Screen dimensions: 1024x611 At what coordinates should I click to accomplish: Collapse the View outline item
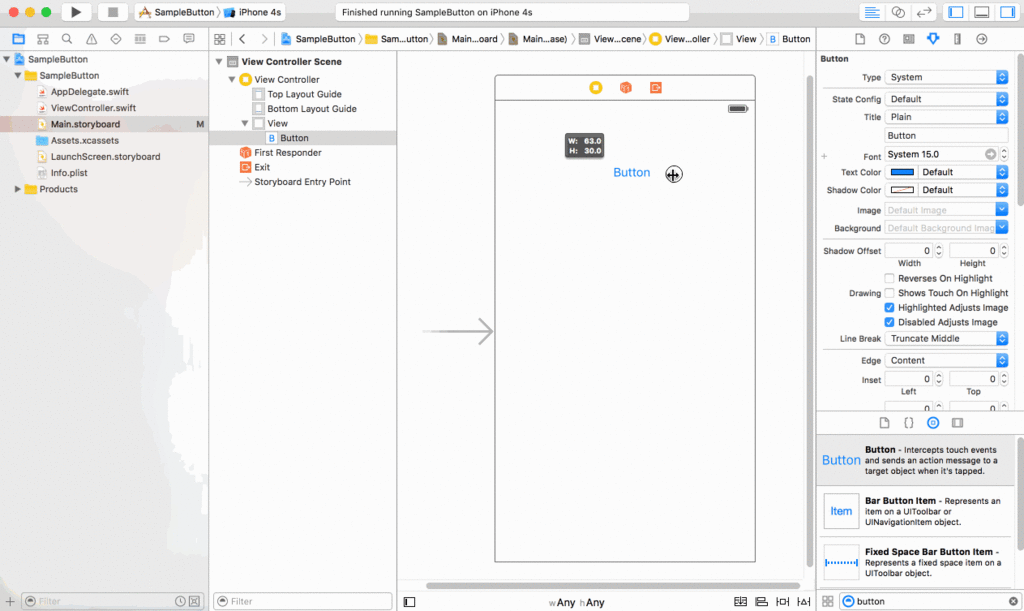(244, 123)
